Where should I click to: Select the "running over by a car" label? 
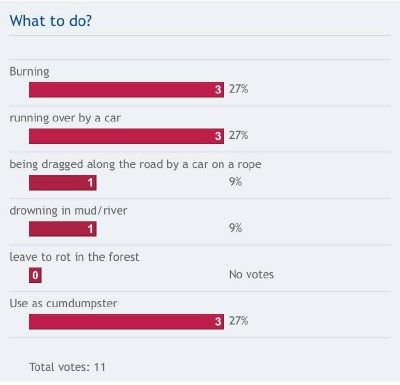tap(65, 118)
